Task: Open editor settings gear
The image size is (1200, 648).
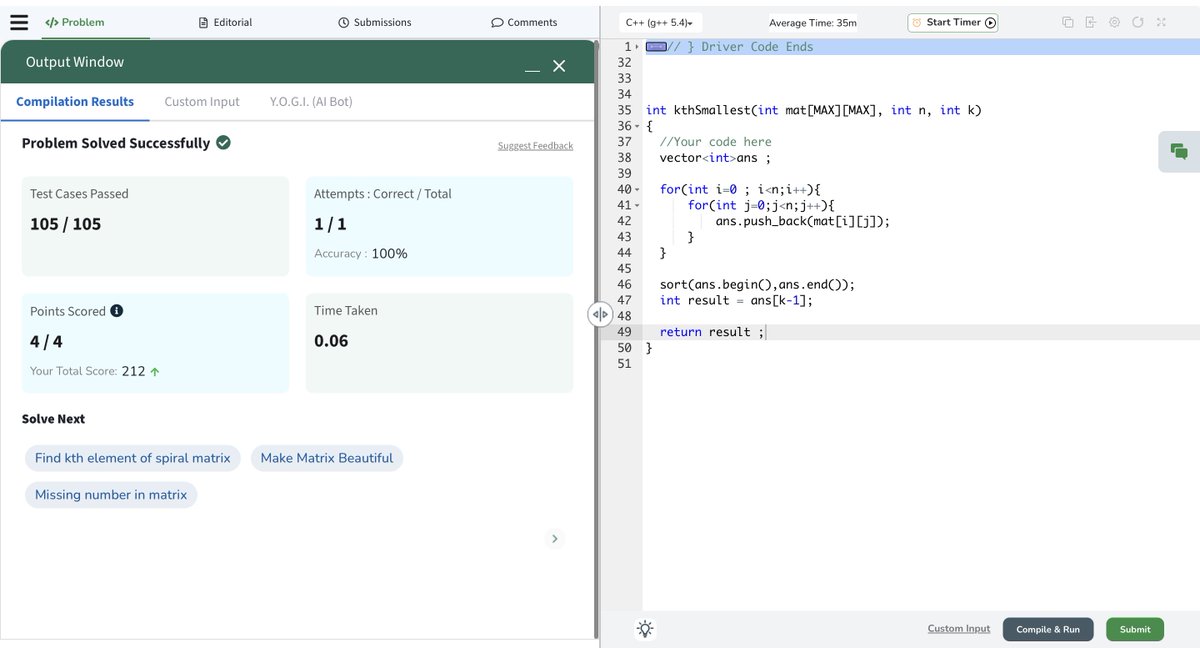Action: pos(1114,22)
